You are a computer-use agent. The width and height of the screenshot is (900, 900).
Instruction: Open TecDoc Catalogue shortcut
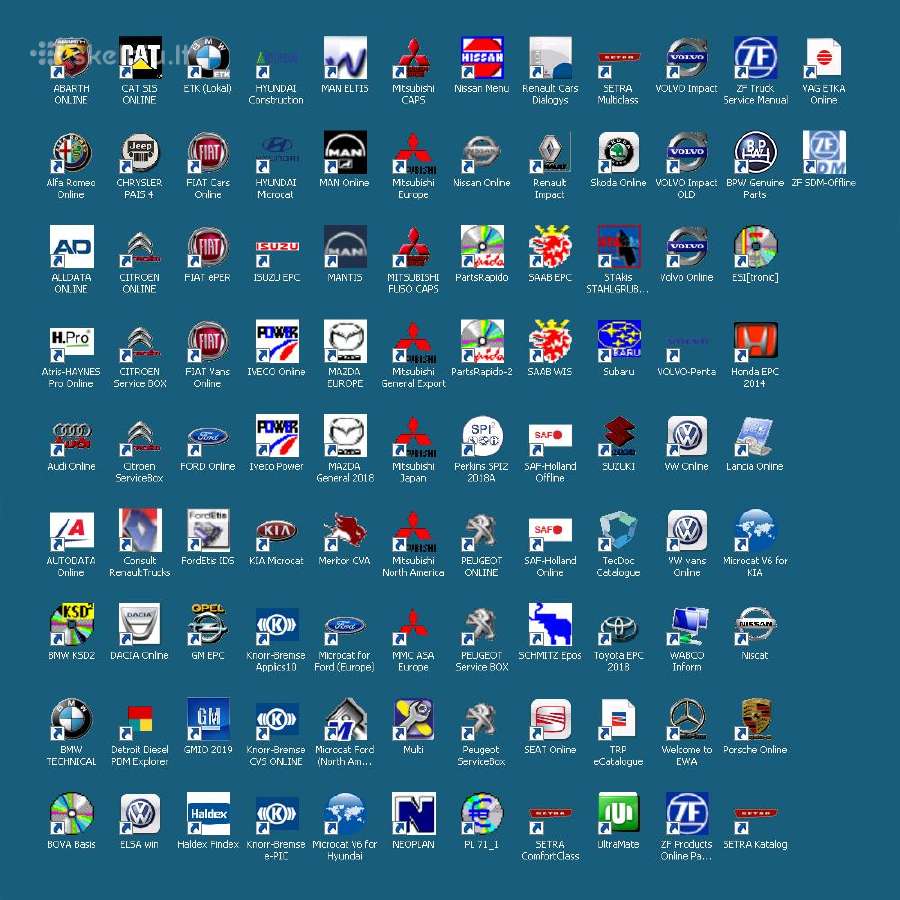click(618, 530)
